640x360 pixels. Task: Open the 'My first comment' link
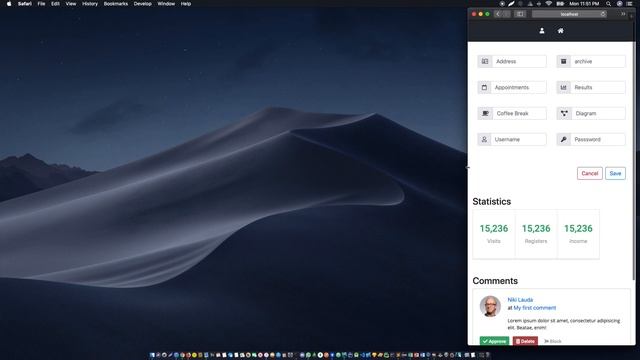pos(535,308)
